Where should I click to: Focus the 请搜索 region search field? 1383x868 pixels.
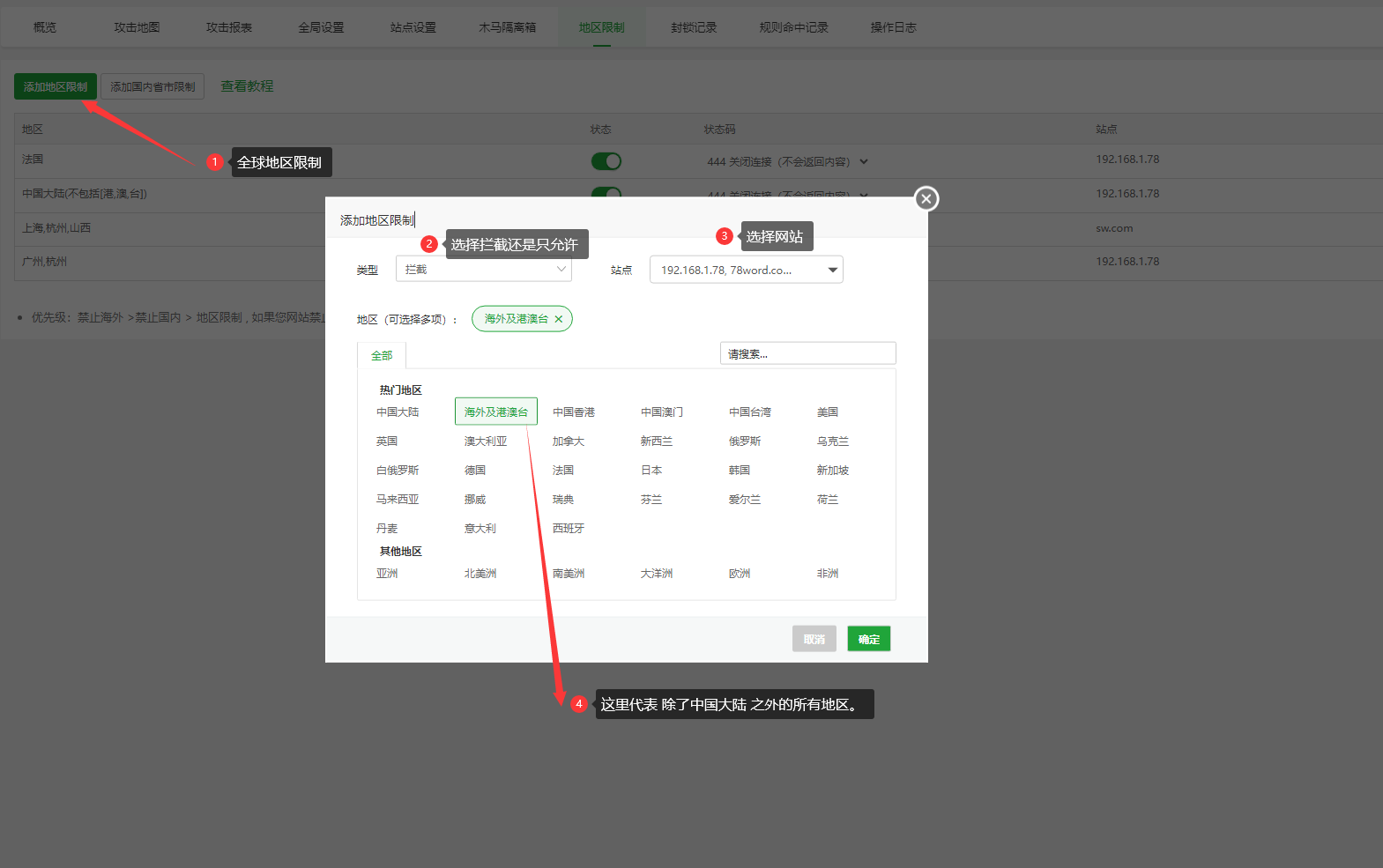pyautogui.click(x=807, y=353)
